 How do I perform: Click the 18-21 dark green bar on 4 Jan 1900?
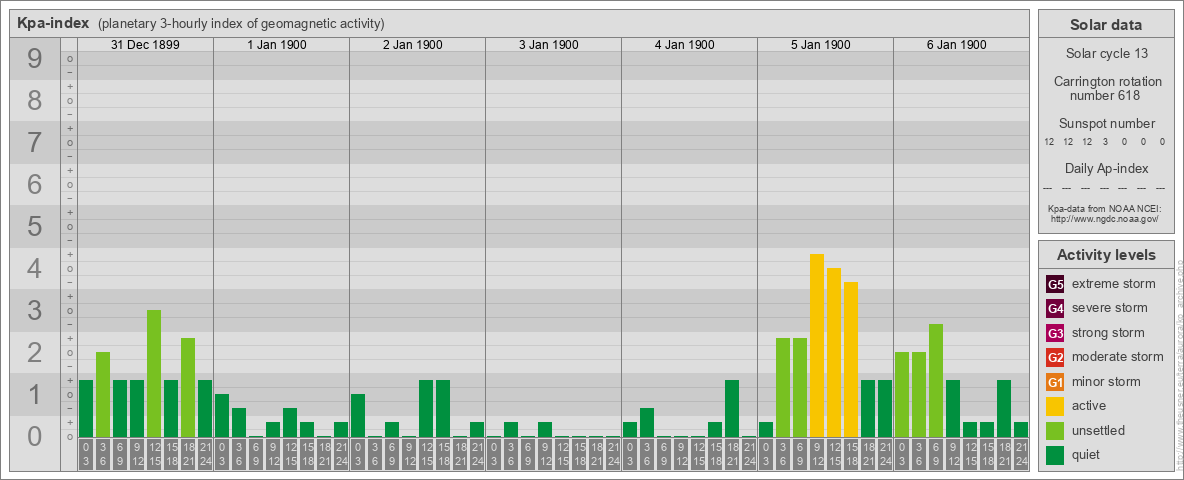[x=732, y=408]
